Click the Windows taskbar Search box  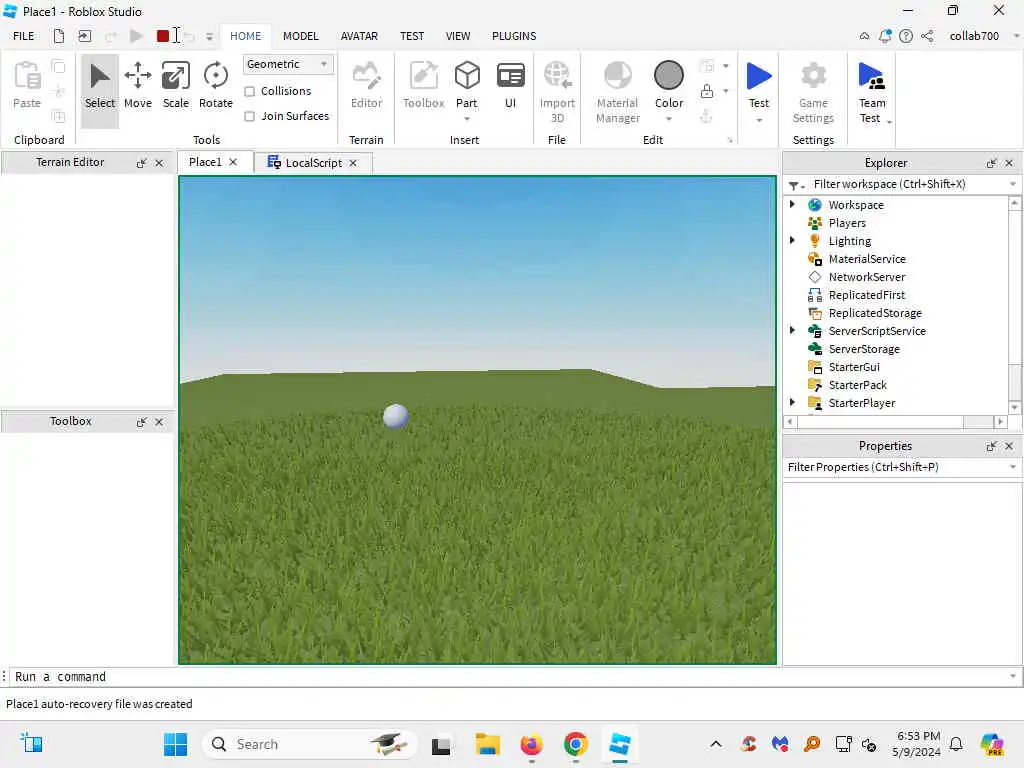[310, 744]
